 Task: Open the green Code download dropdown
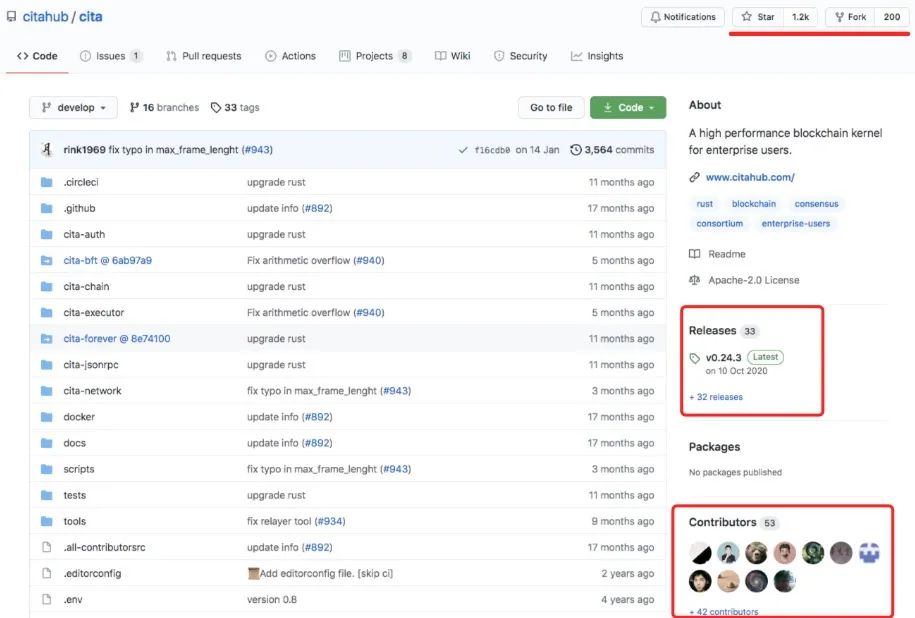click(x=628, y=107)
